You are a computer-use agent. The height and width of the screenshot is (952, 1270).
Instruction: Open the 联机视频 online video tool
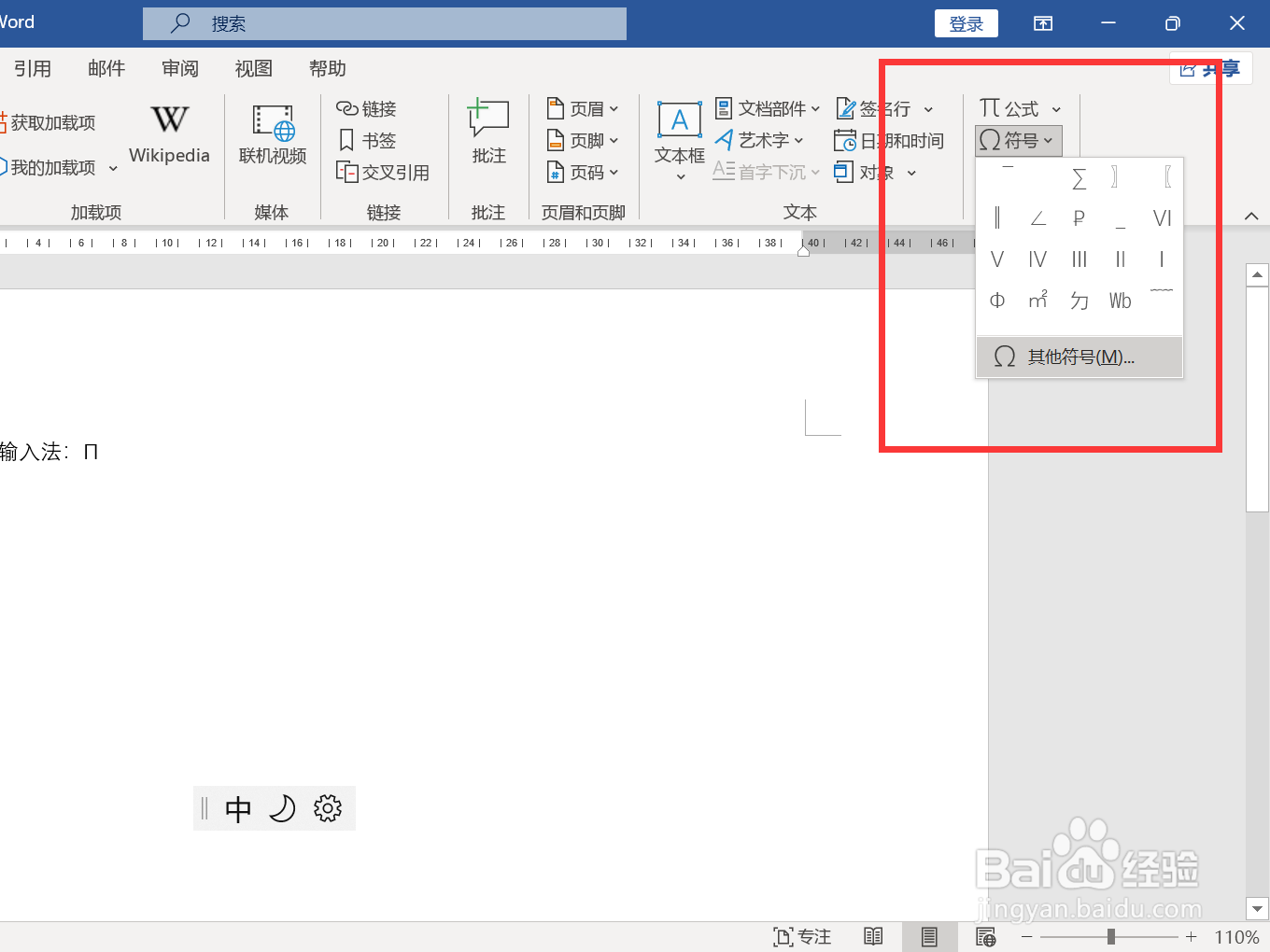pyautogui.click(x=272, y=135)
